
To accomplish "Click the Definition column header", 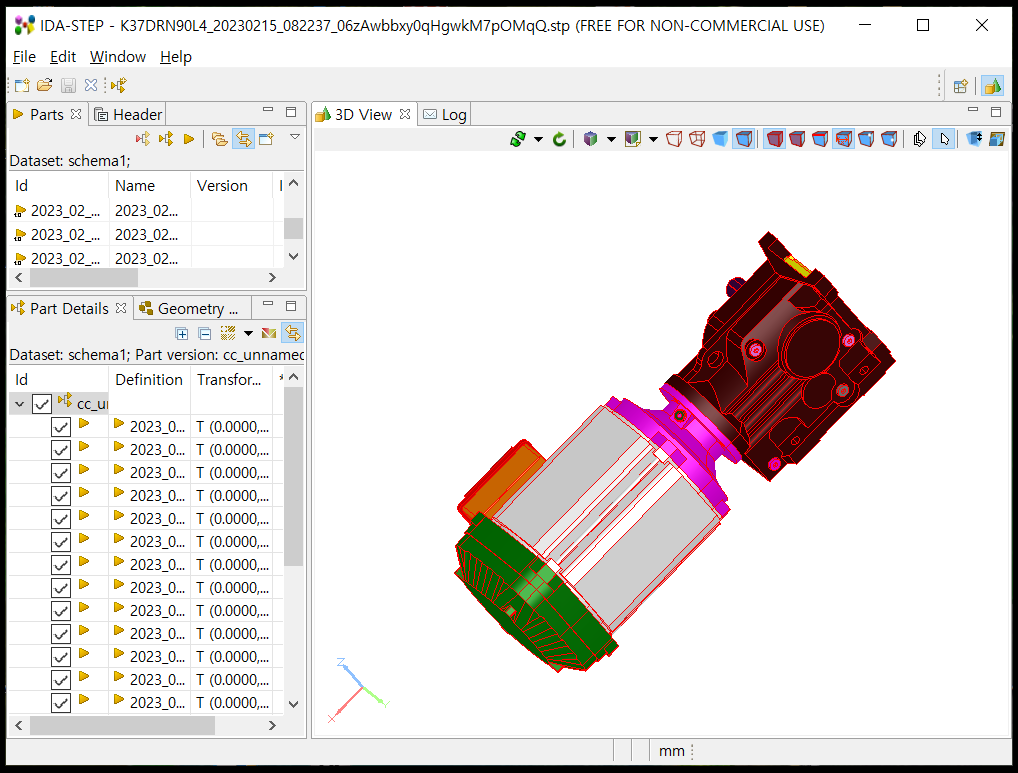I will click(149, 380).
